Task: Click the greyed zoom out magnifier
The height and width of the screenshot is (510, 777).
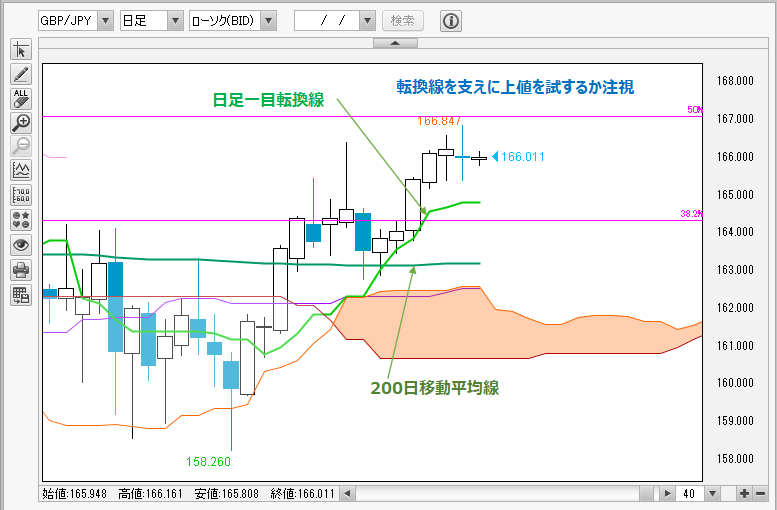Action: [21, 146]
